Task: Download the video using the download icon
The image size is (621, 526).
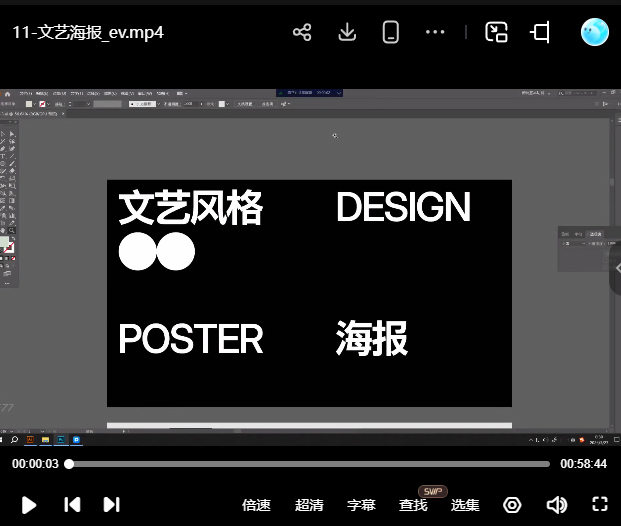Action: (347, 32)
